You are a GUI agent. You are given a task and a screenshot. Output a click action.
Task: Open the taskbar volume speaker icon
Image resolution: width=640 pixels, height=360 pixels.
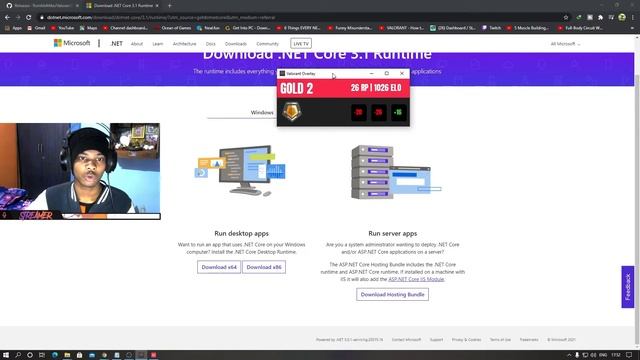click(593, 355)
